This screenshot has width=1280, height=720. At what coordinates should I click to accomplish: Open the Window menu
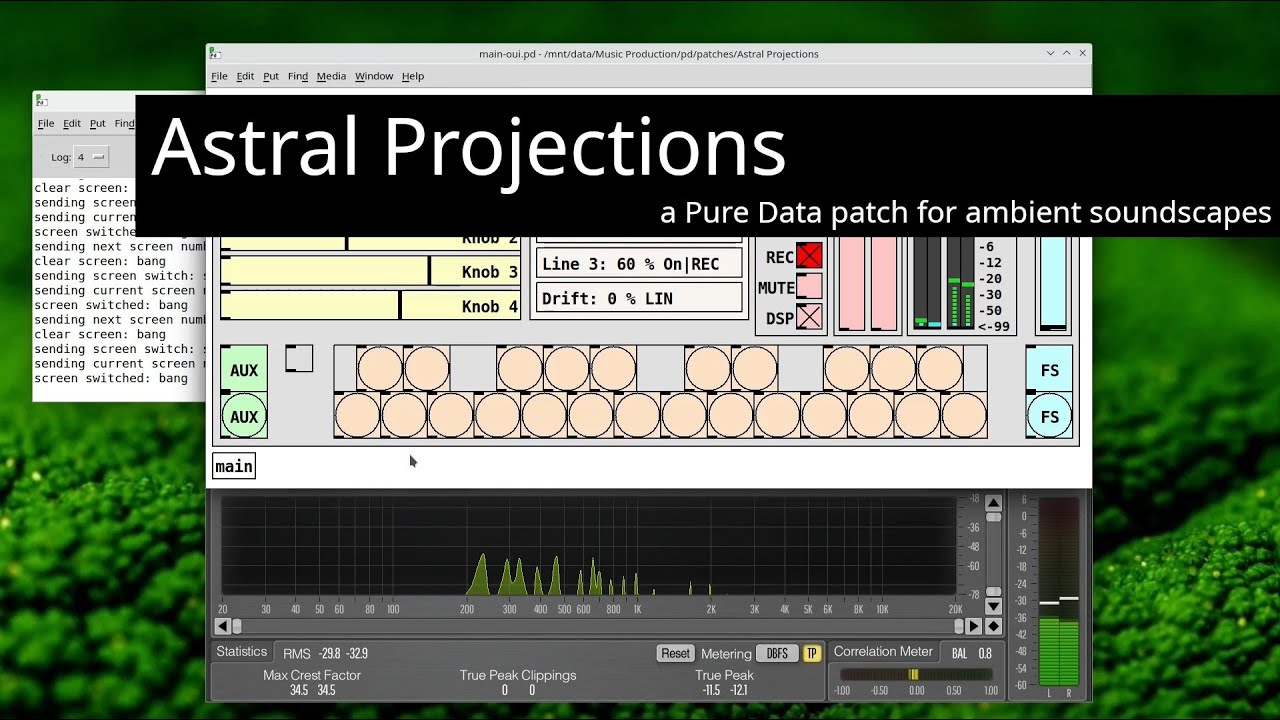[x=374, y=76]
